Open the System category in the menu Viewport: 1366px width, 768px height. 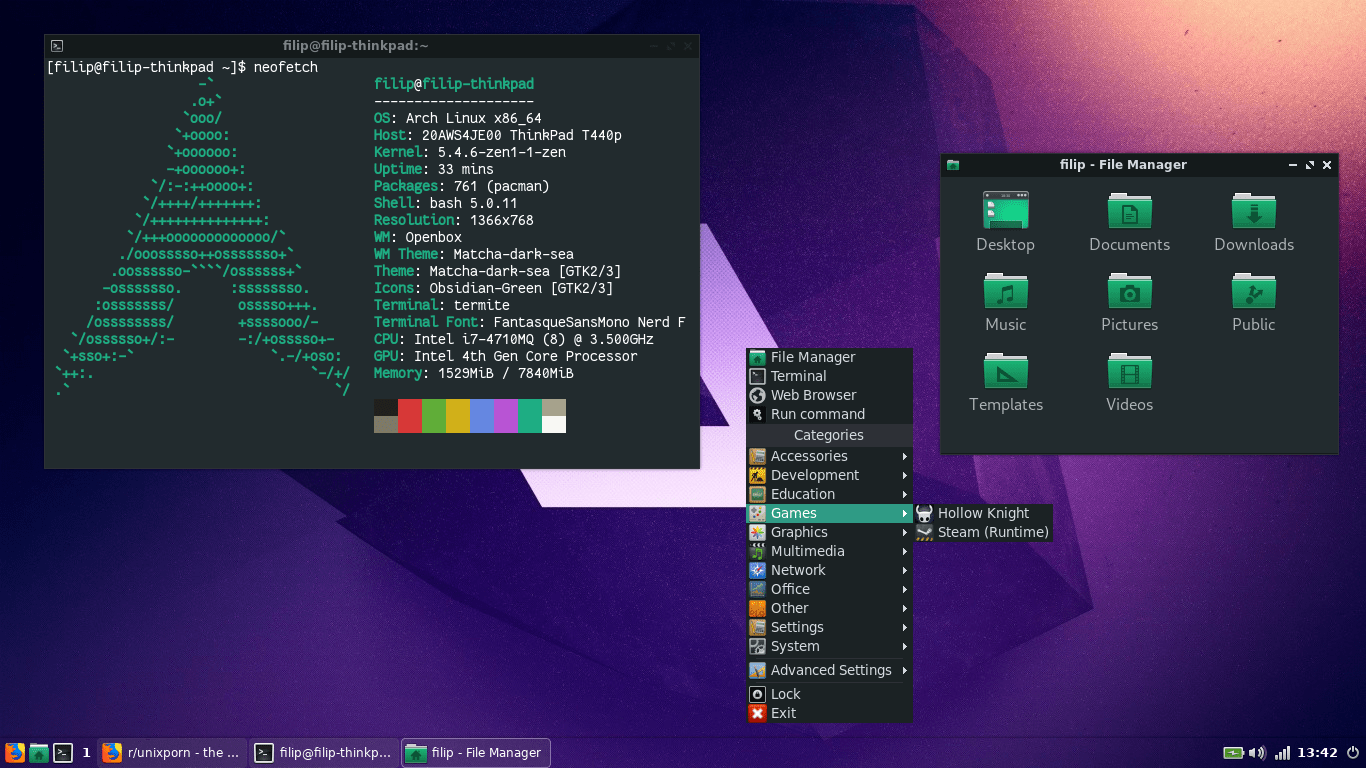click(x=829, y=646)
